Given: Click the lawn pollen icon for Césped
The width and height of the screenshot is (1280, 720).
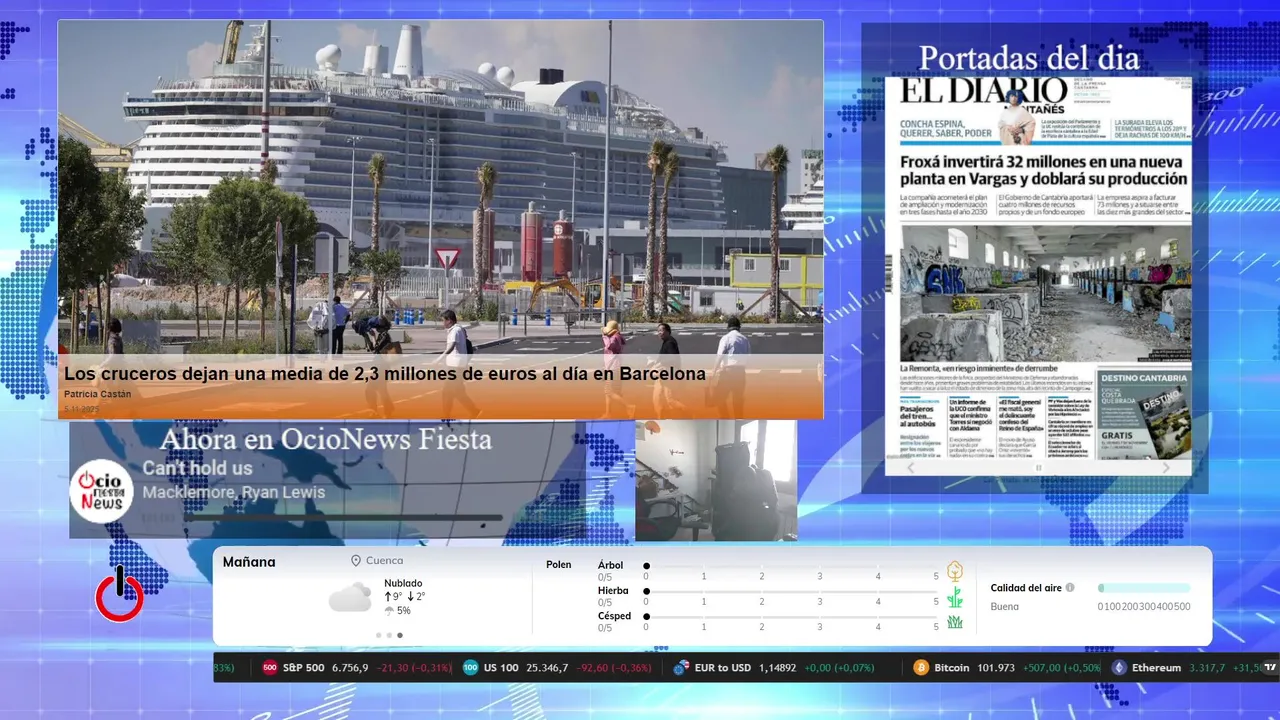Looking at the screenshot, I should 955,622.
